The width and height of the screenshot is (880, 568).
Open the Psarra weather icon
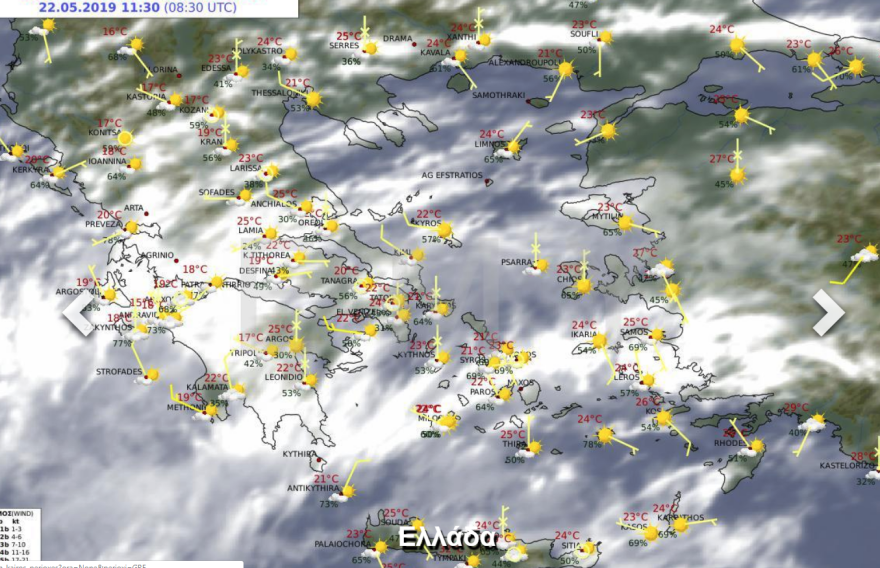(x=540, y=265)
